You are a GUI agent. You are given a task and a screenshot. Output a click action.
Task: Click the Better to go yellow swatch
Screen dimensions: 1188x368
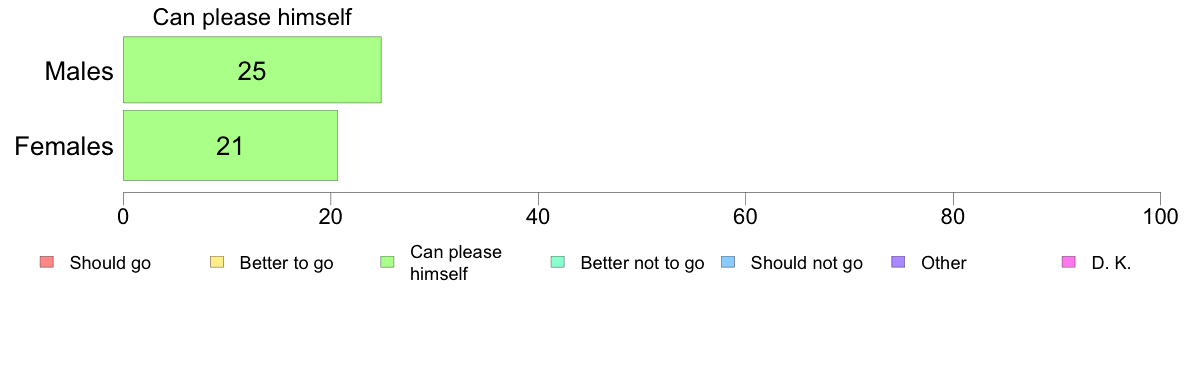216,263
